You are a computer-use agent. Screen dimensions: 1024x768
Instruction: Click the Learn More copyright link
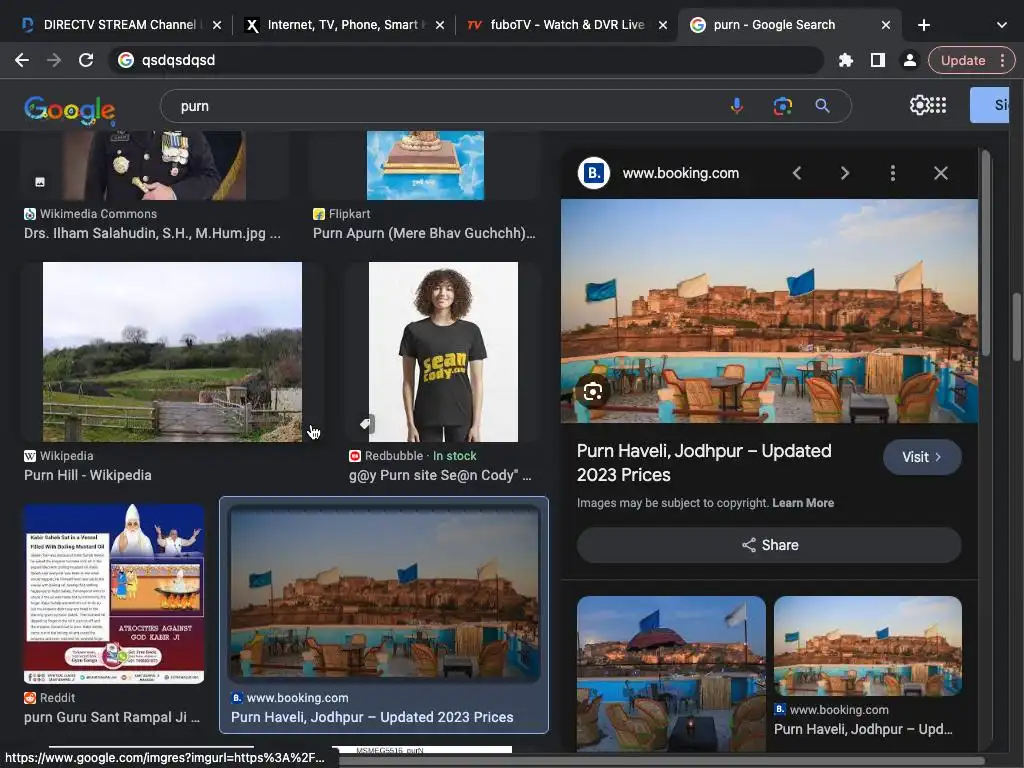(803, 503)
